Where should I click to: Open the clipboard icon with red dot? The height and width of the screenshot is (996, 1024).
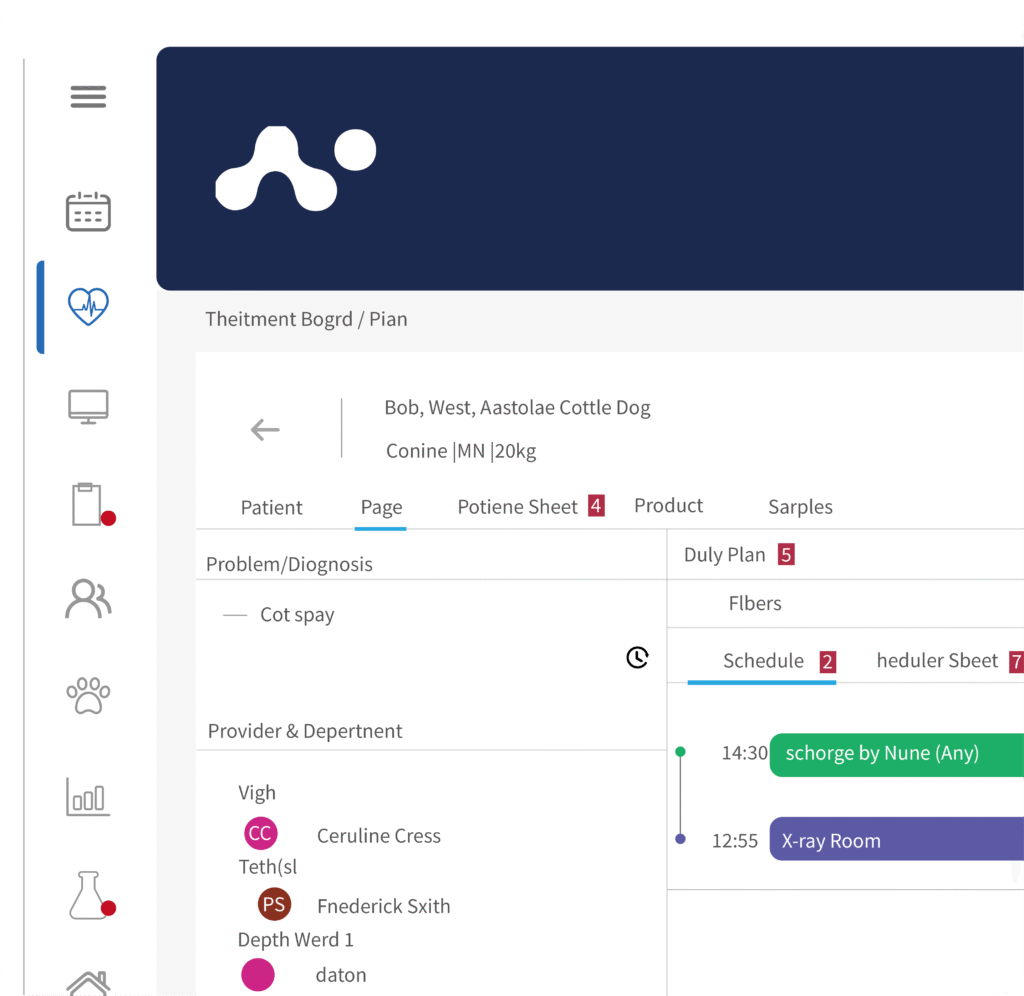(x=88, y=504)
